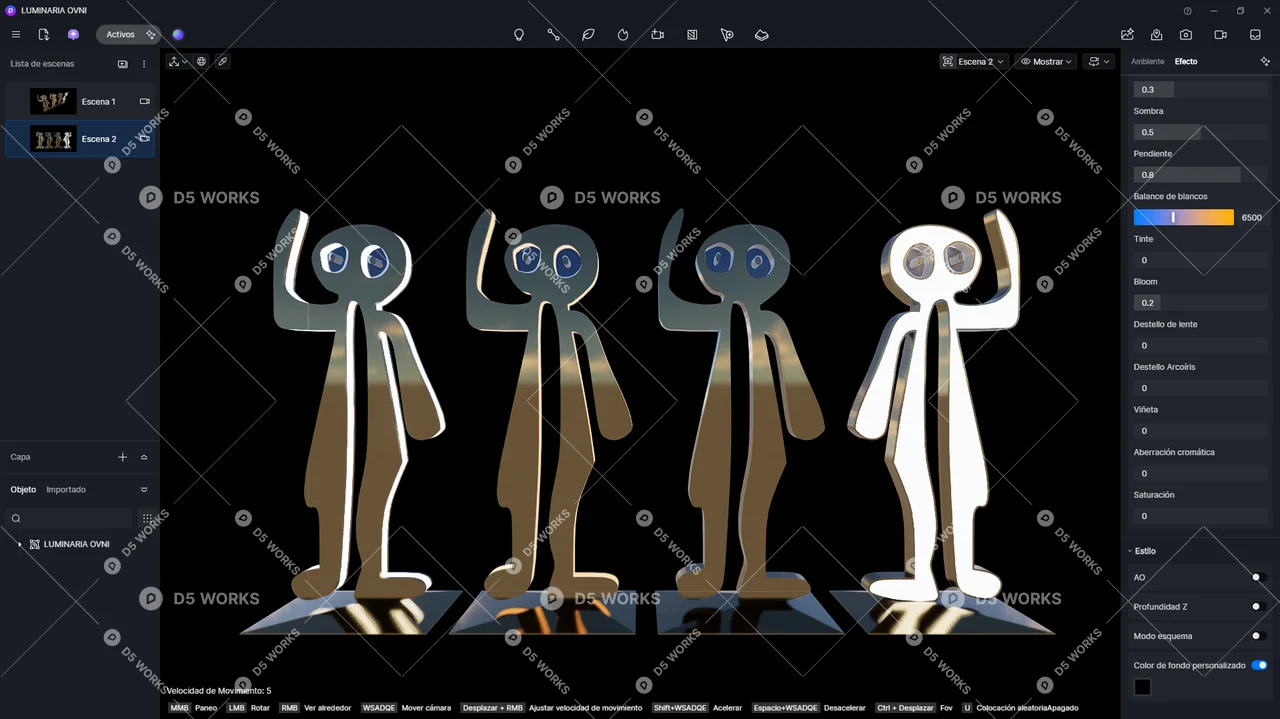1280x719 pixels.
Task: Open the inbox tray icon
Action: tap(1255, 34)
